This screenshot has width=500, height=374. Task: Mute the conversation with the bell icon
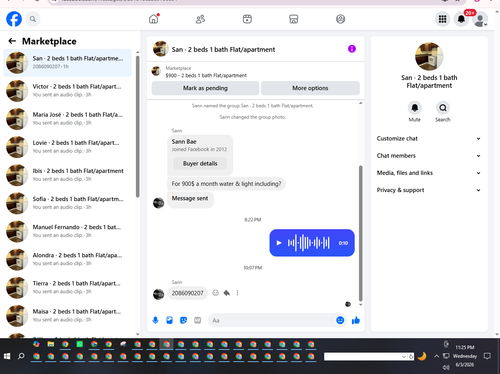(415, 108)
